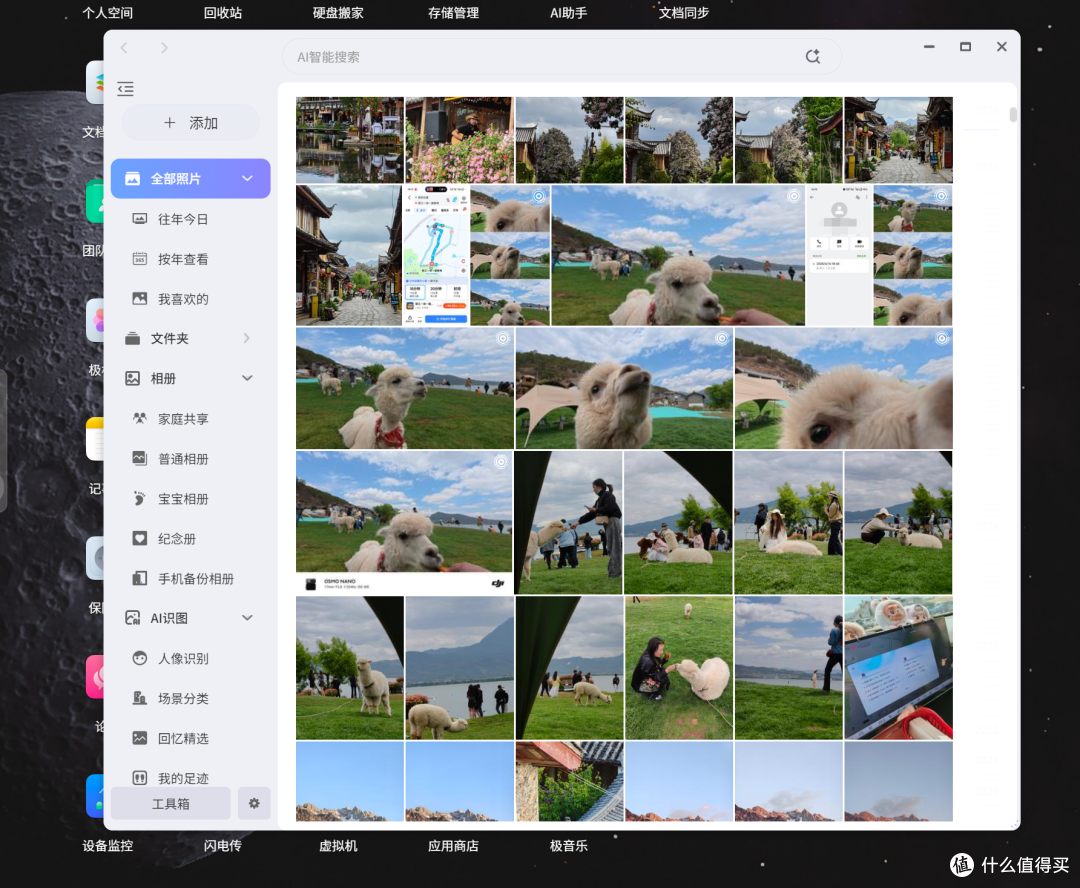This screenshot has width=1080, height=888.
Task: Expand the 文件夹 chevron arrow
Action: click(x=247, y=338)
